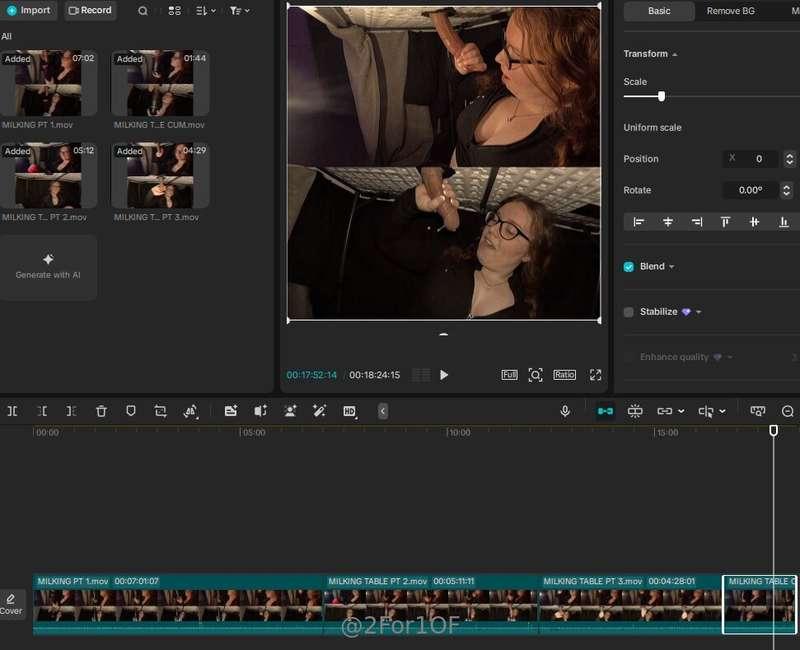Click the search icon in media panel
Viewport: 800px width, 650px height.
tap(143, 11)
